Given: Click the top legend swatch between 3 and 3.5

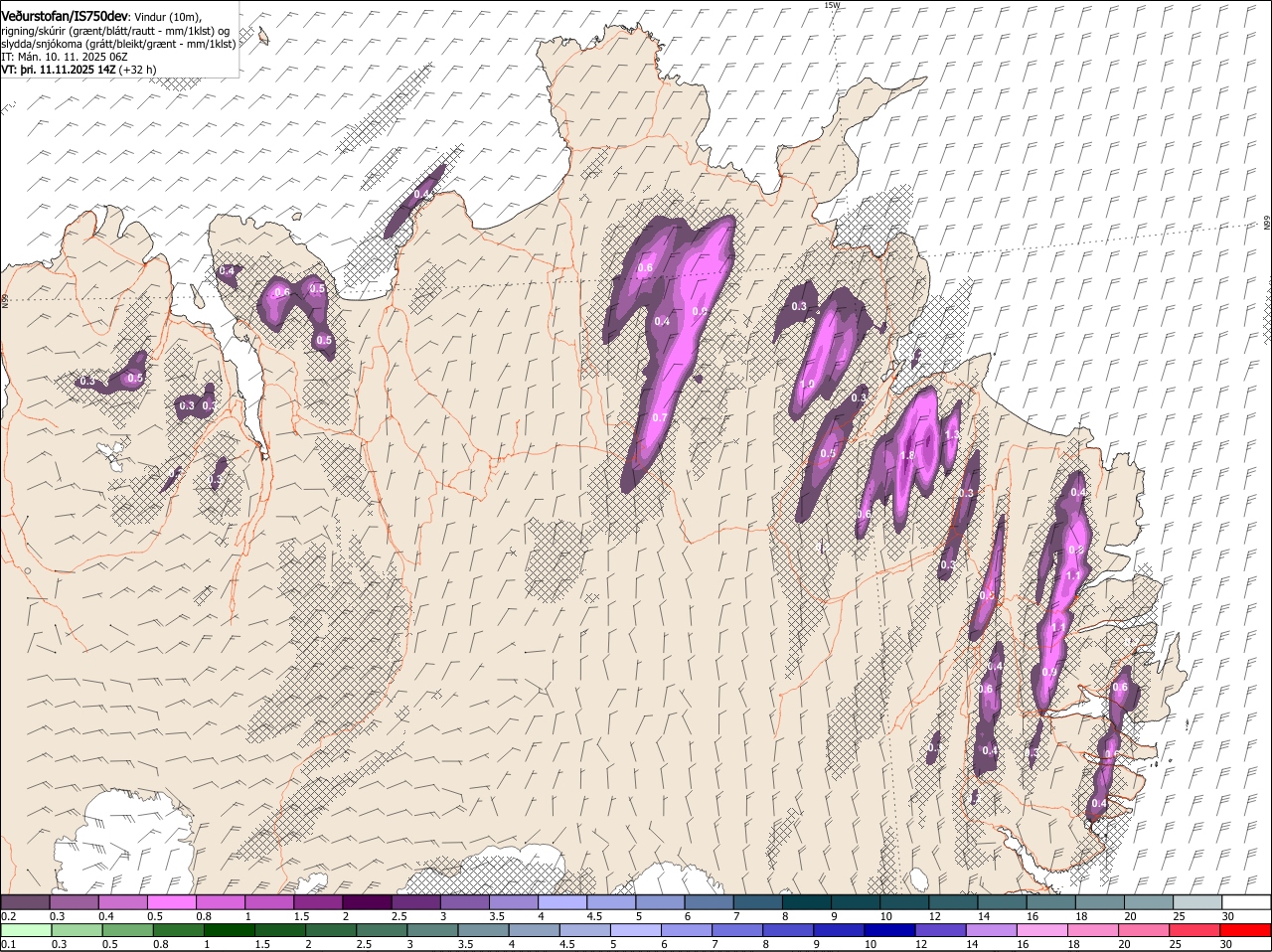Looking at the screenshot, I should coord(464,901).
